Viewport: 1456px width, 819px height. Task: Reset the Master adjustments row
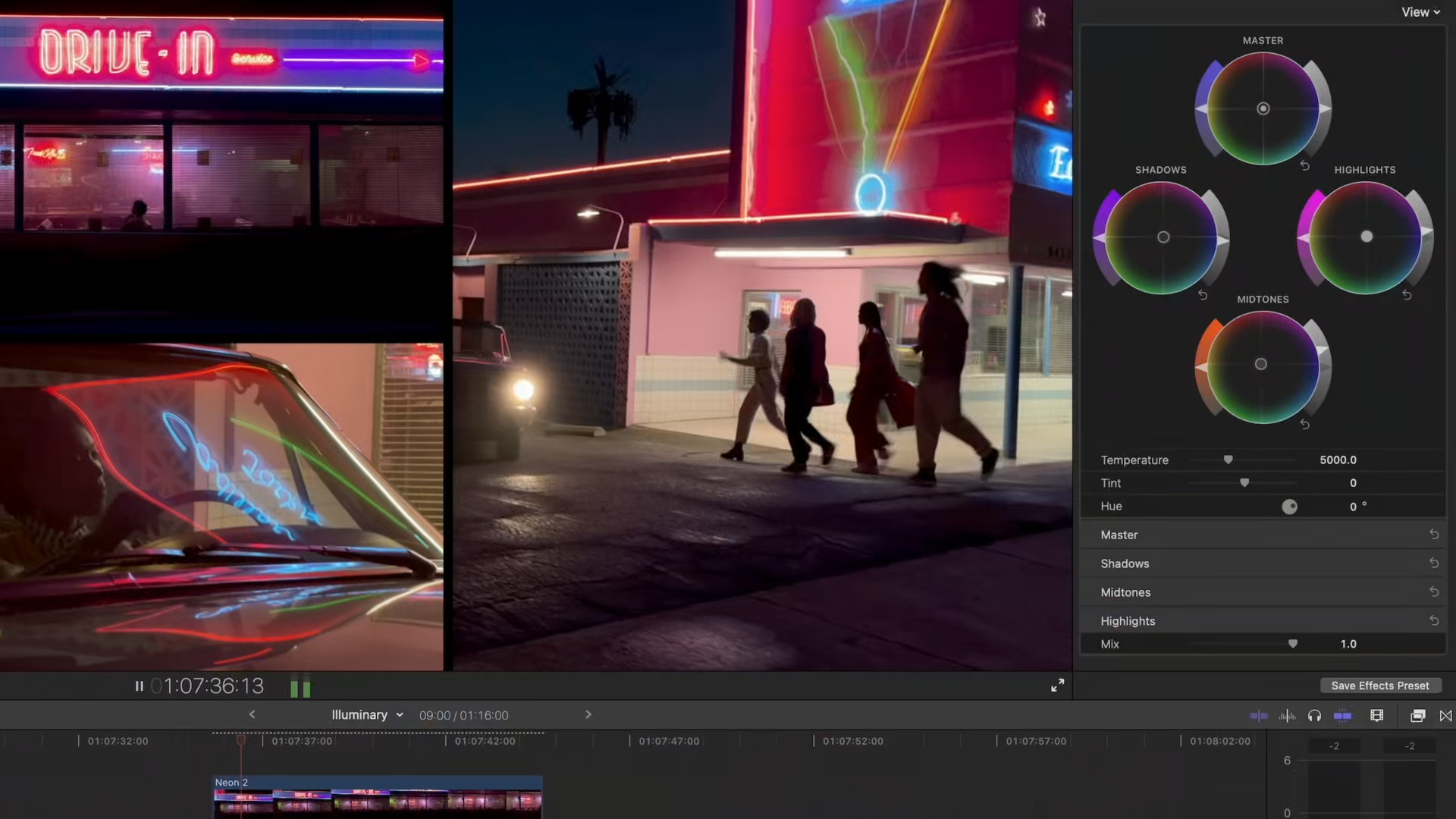click(x=1434, y=534)
